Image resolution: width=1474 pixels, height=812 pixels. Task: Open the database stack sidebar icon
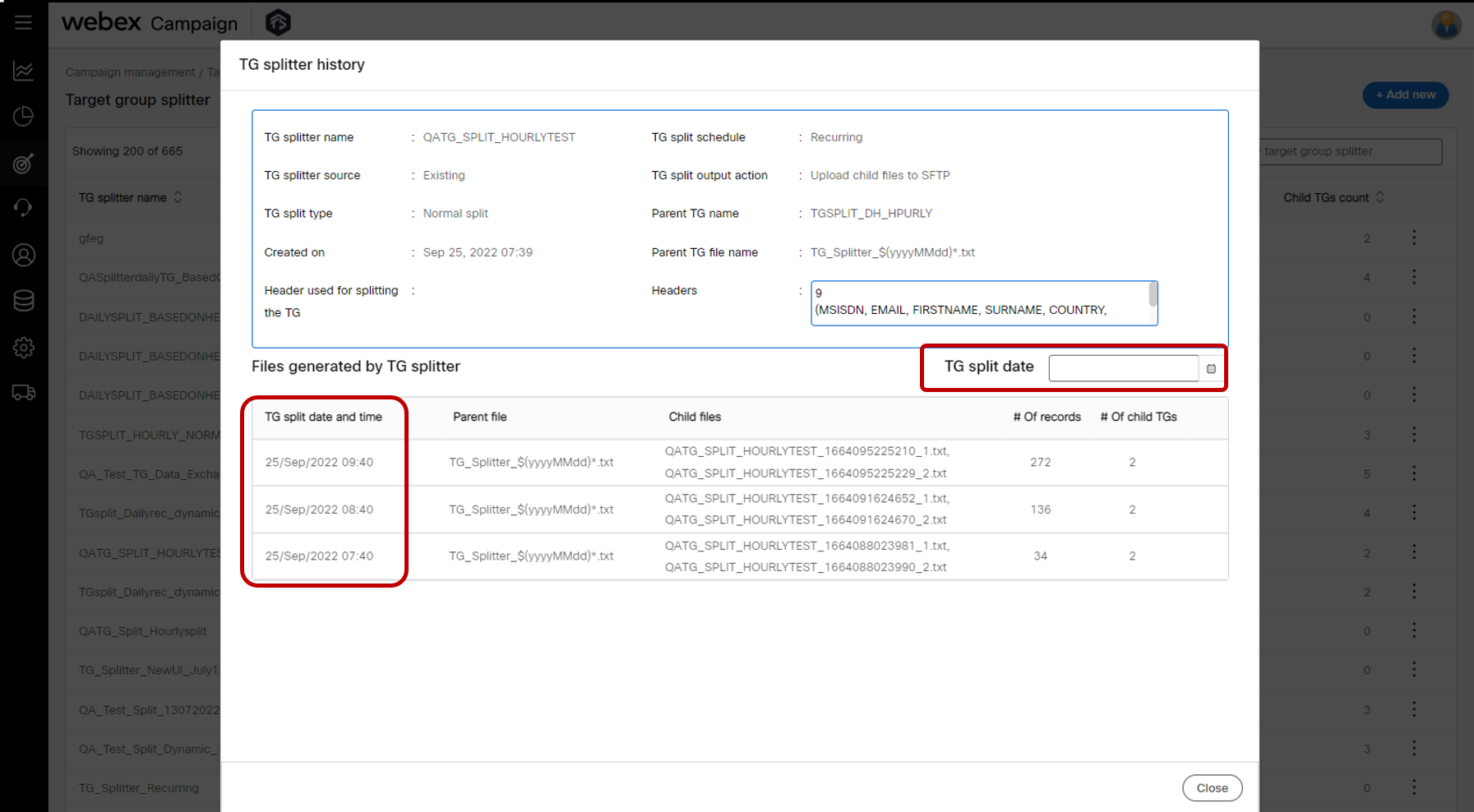pyautogui.click(x=23, y=301)
